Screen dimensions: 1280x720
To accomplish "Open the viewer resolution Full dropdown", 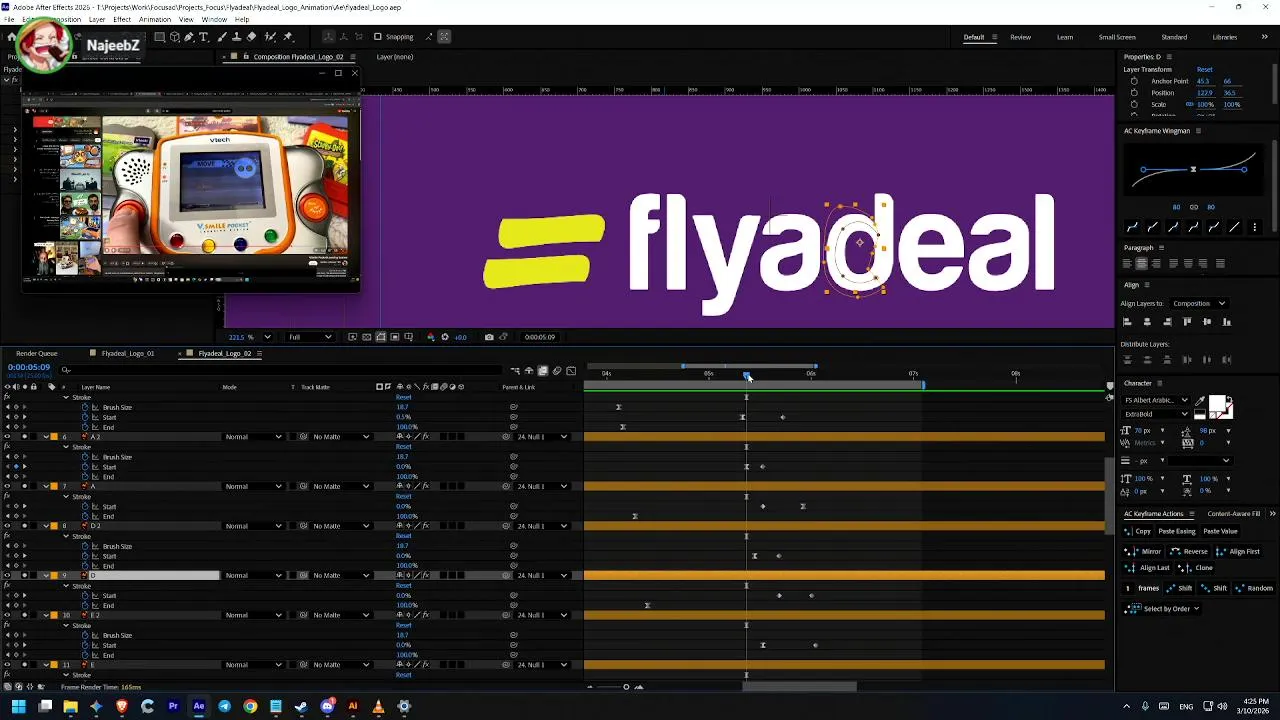I will (310, 337).
